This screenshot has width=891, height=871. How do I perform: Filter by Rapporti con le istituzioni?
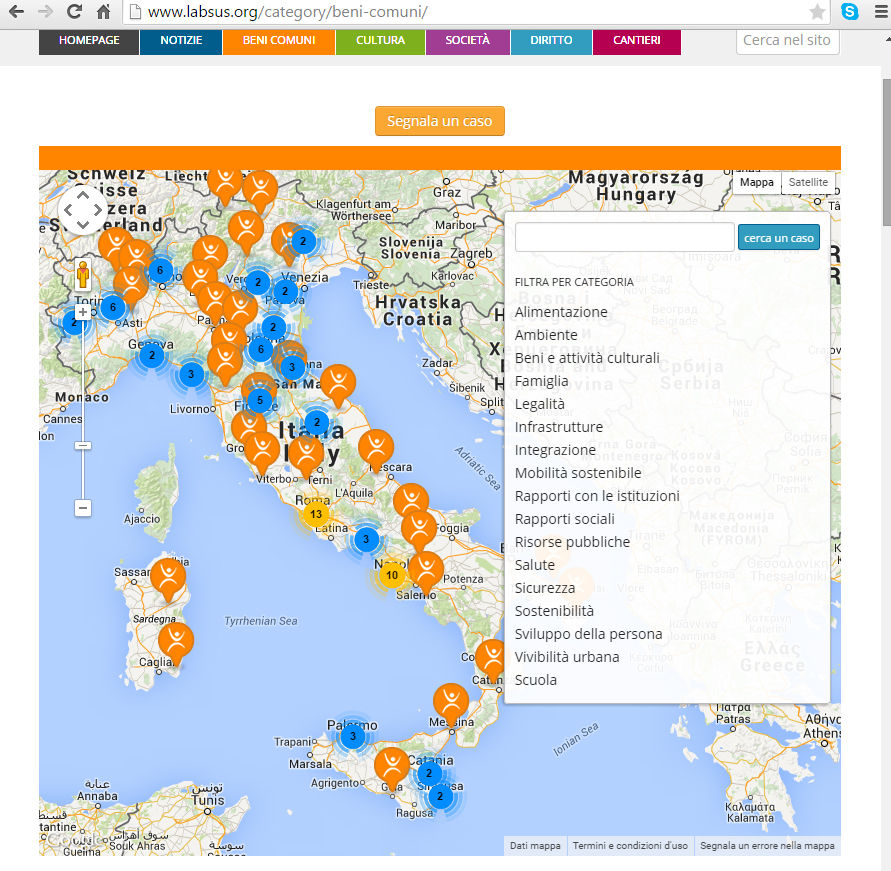[x=597, y=496]
